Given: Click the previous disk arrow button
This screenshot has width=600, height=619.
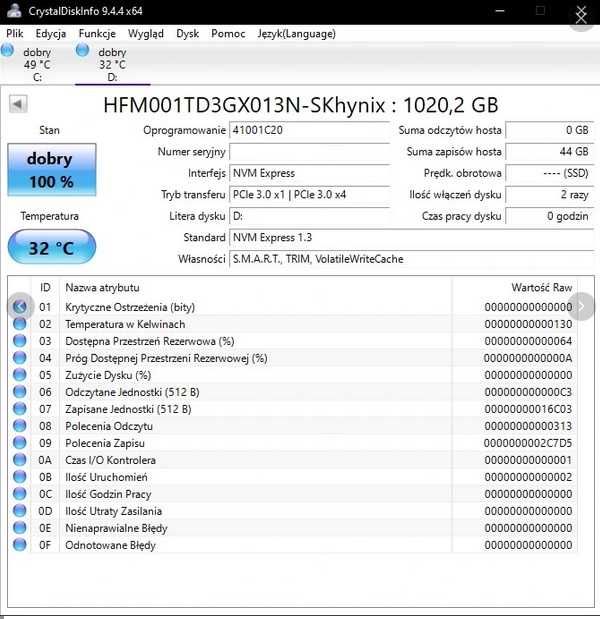Looking at the screenshot, I should click(18, 104).
